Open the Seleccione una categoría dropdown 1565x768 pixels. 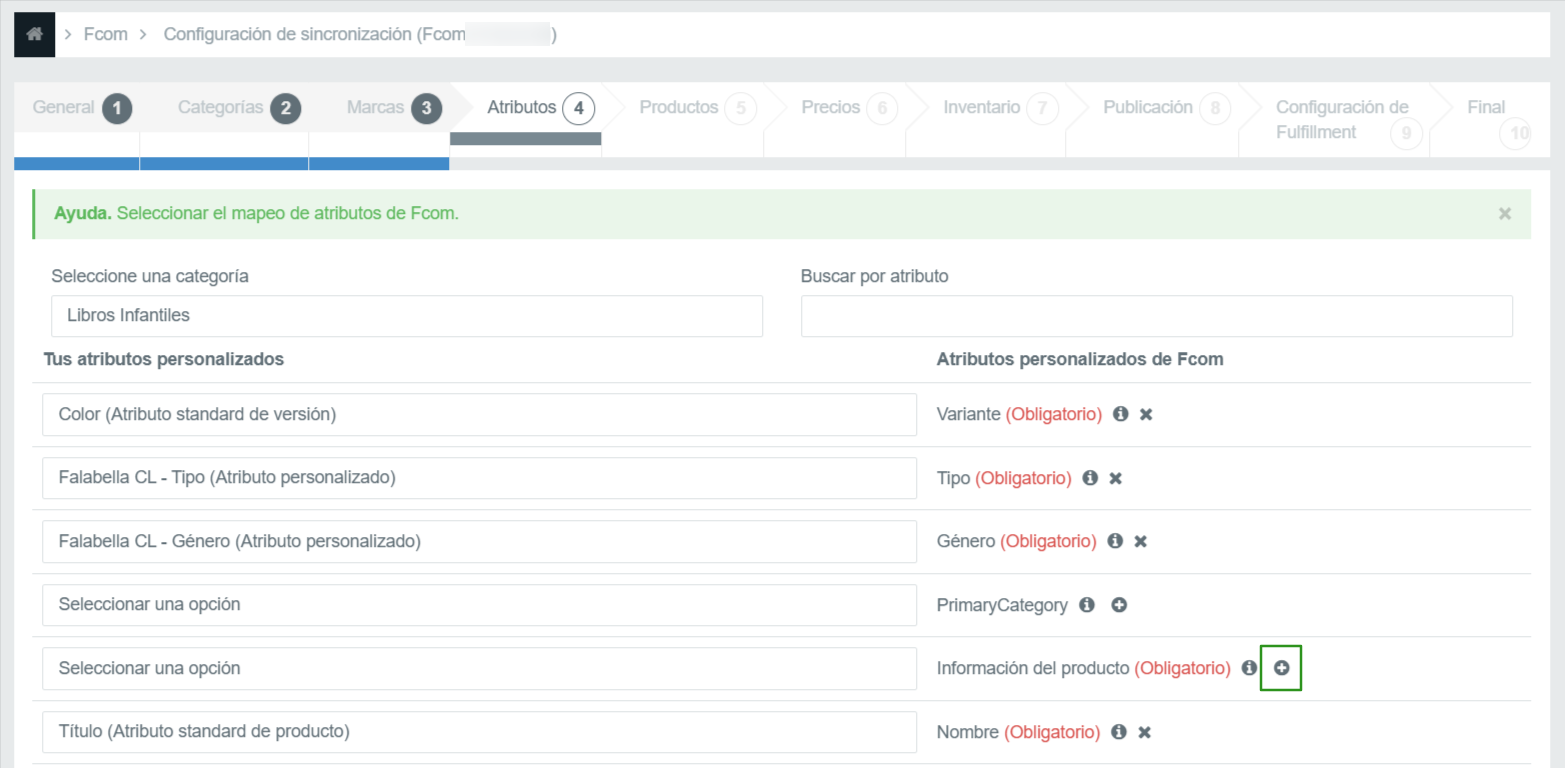[406, 316]
